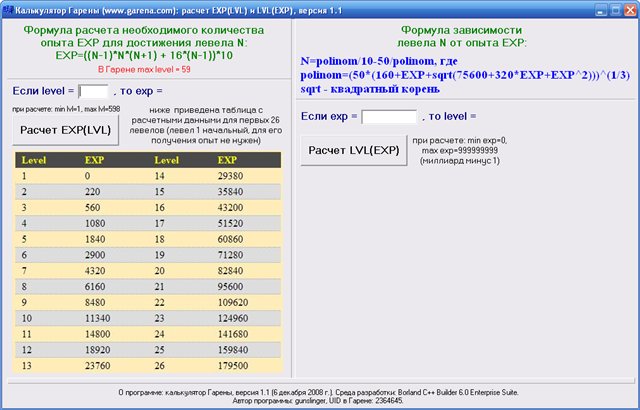Select EXP value 95600 in table
640x410 pixels.
[x=230, y=287]
